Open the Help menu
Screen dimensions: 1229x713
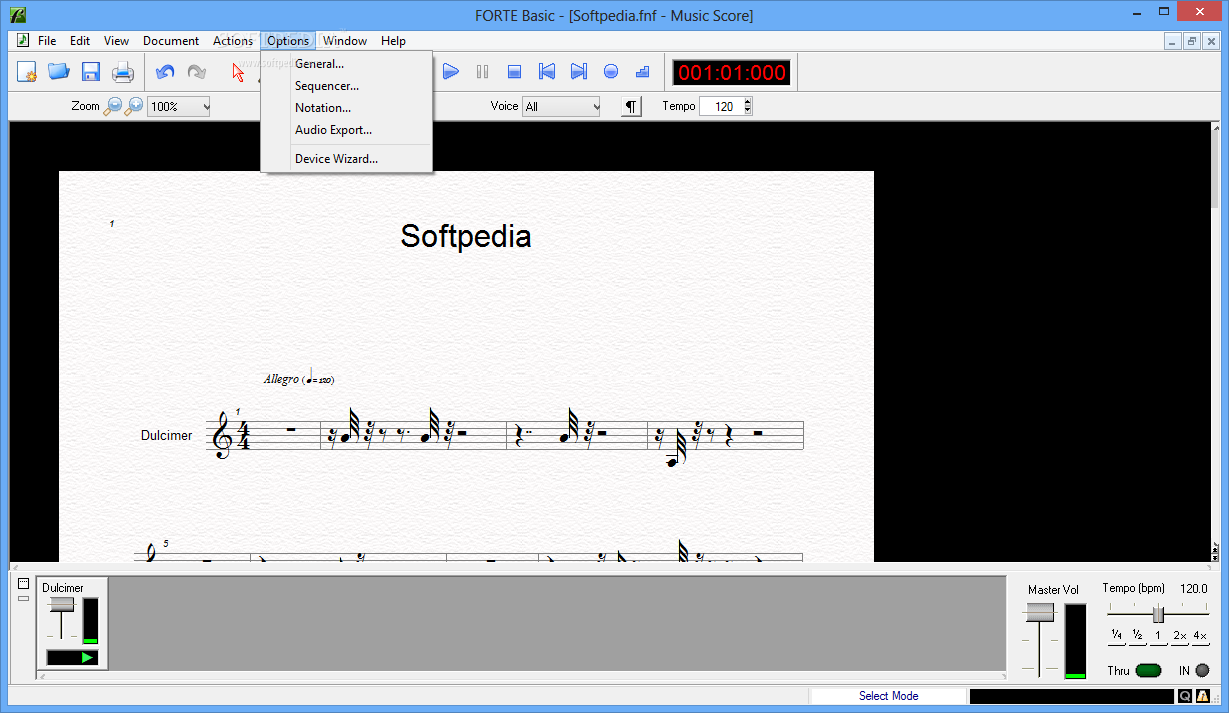(x=393, y=41)
